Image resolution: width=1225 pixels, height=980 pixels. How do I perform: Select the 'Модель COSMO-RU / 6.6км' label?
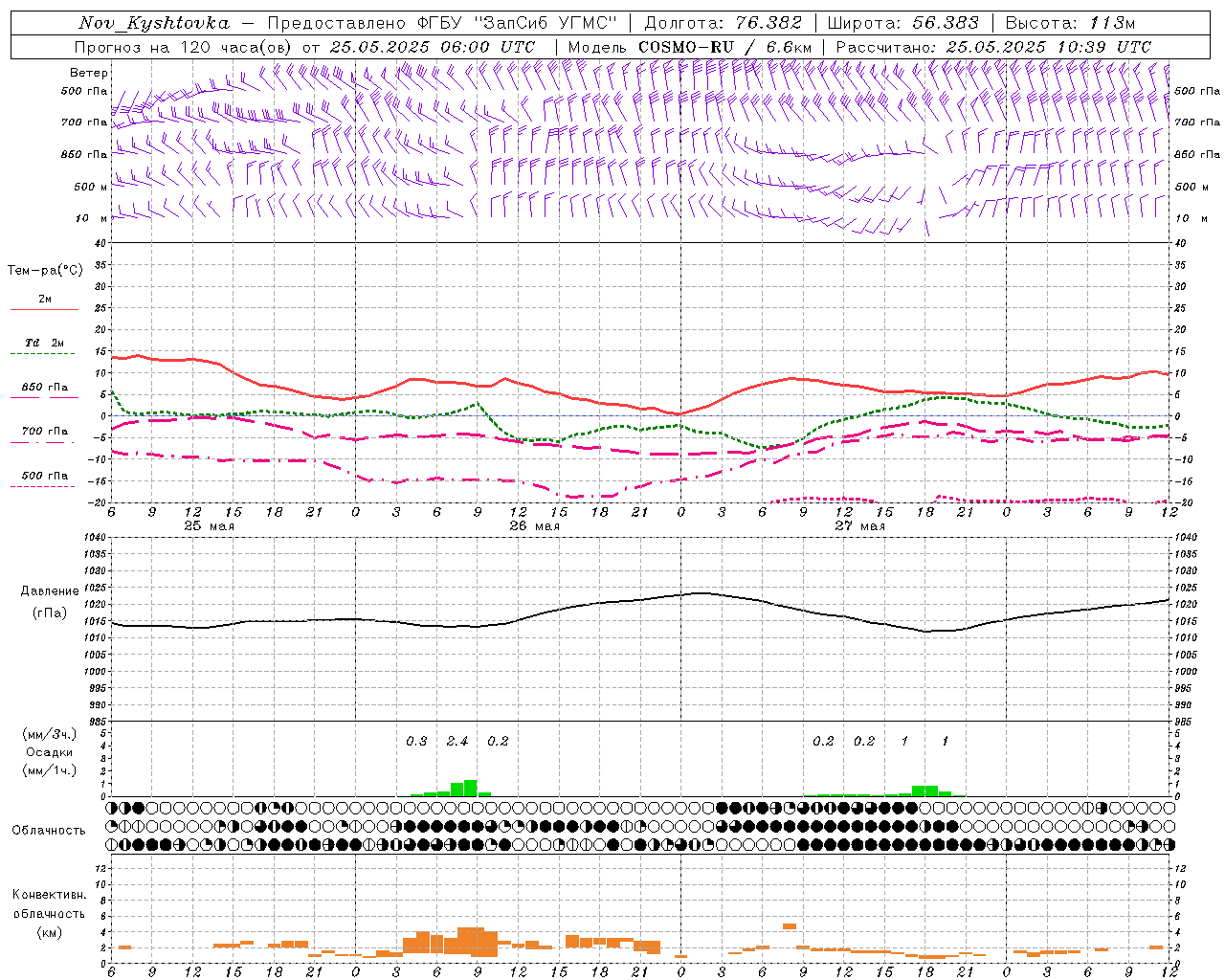[x=690, y=47]
